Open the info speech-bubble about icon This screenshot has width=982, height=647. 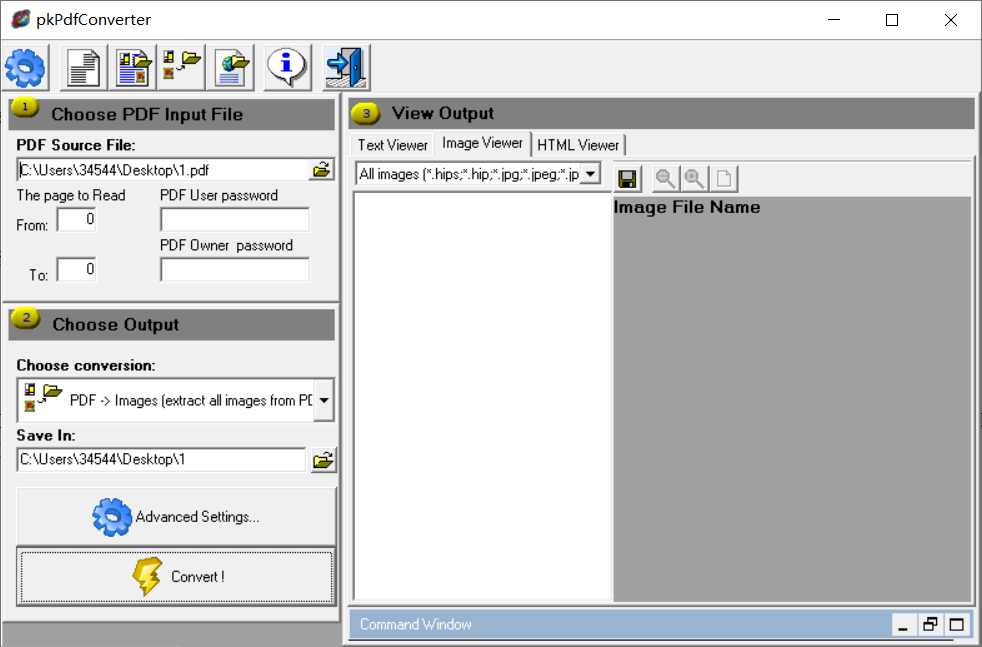[287, 68]
